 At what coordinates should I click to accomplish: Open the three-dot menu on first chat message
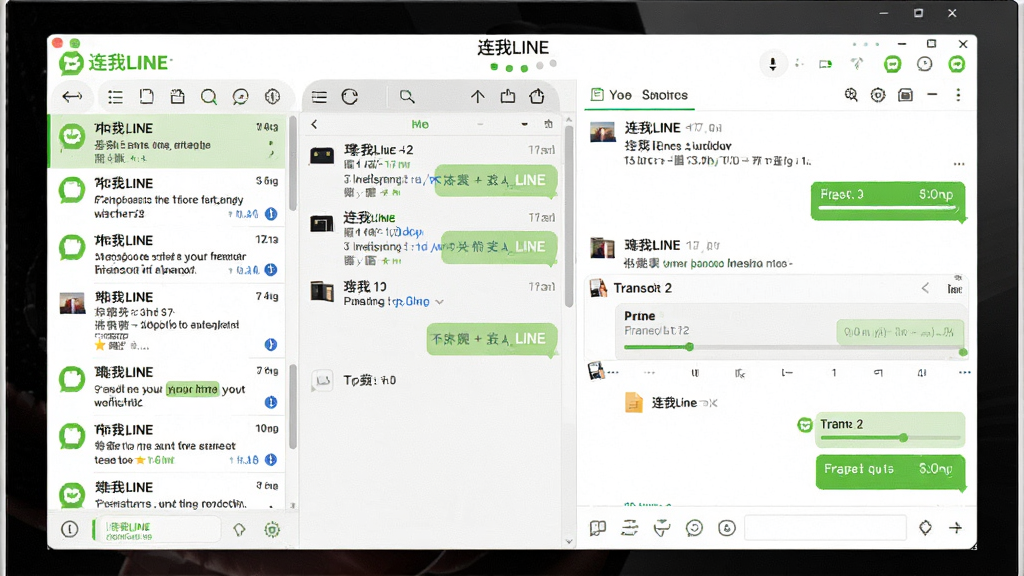(x=959, y=165)
